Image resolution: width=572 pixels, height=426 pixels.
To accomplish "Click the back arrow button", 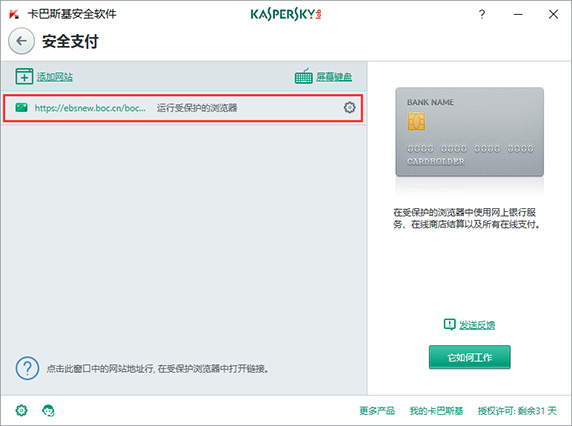I will [x=22, y=41].
